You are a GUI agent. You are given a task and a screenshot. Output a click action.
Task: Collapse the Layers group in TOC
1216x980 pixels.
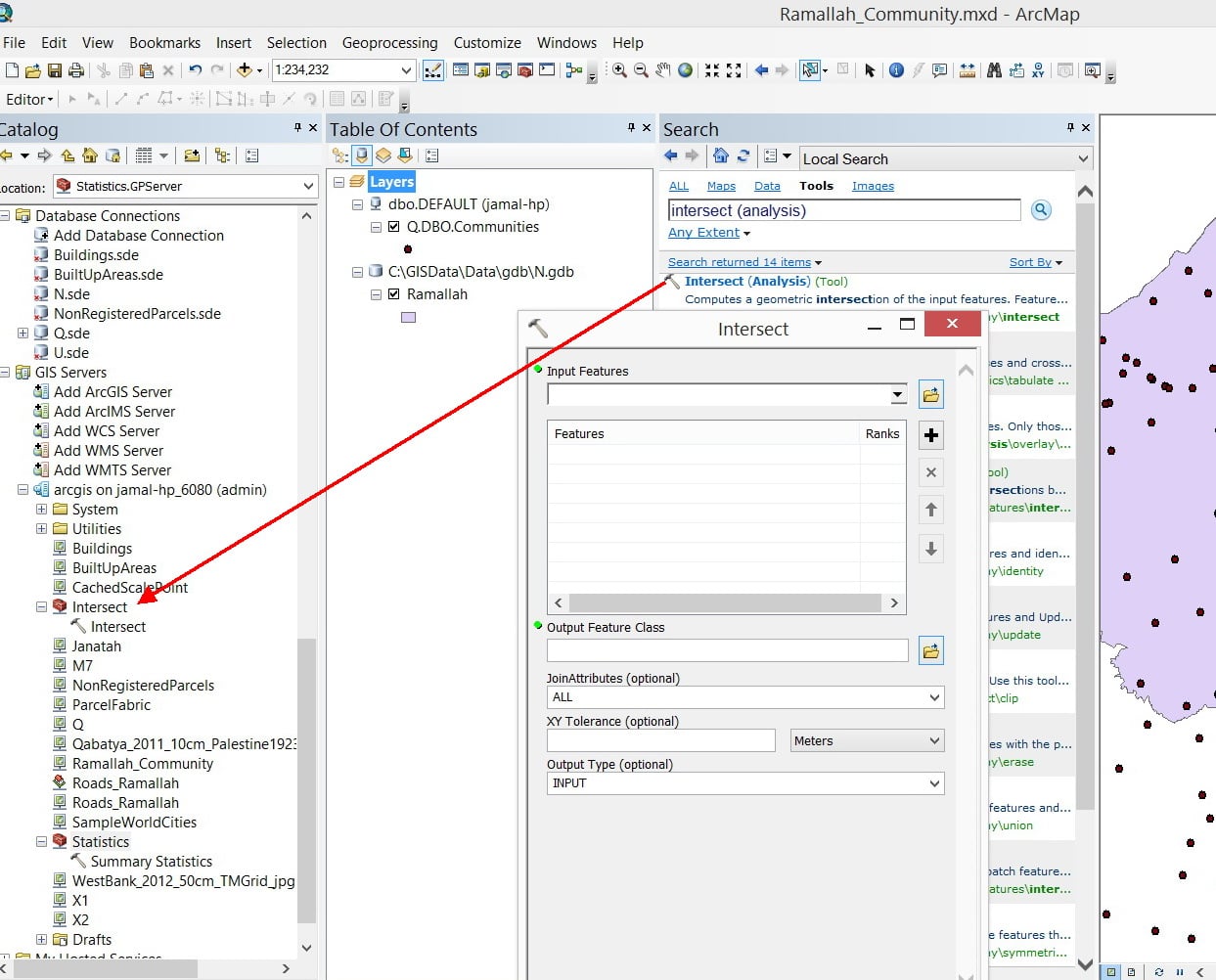coord(338,182)
